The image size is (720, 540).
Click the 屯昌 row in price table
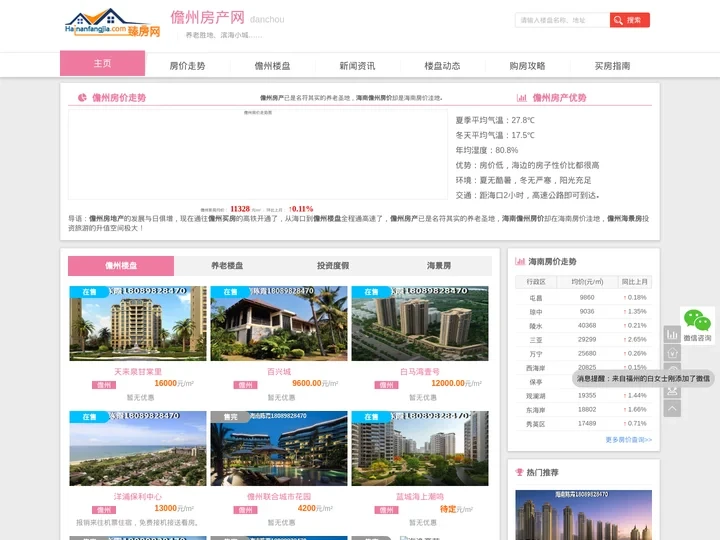[583, 298]
